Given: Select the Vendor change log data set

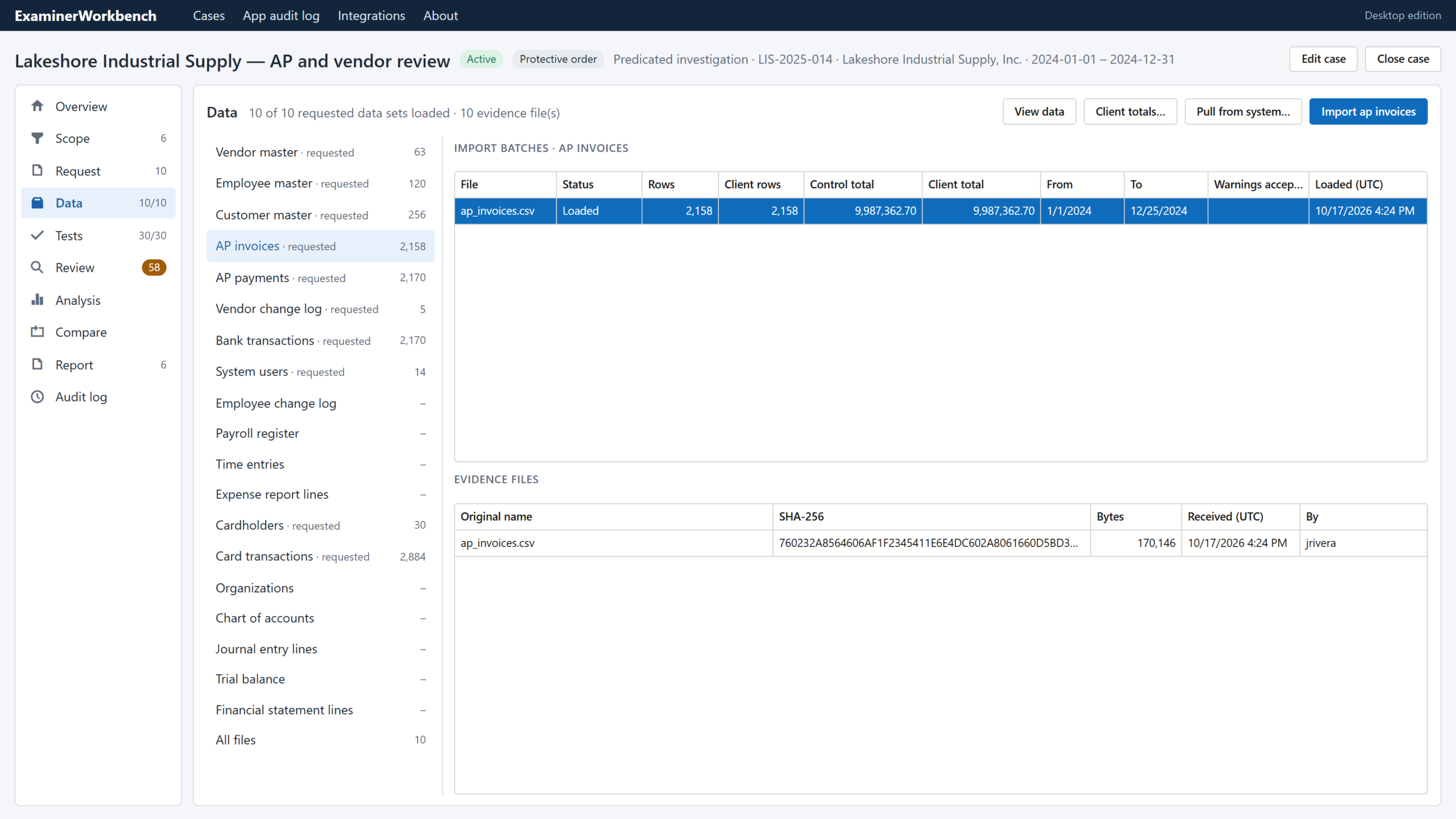Looking at the screenshot, I should (321, 309).
